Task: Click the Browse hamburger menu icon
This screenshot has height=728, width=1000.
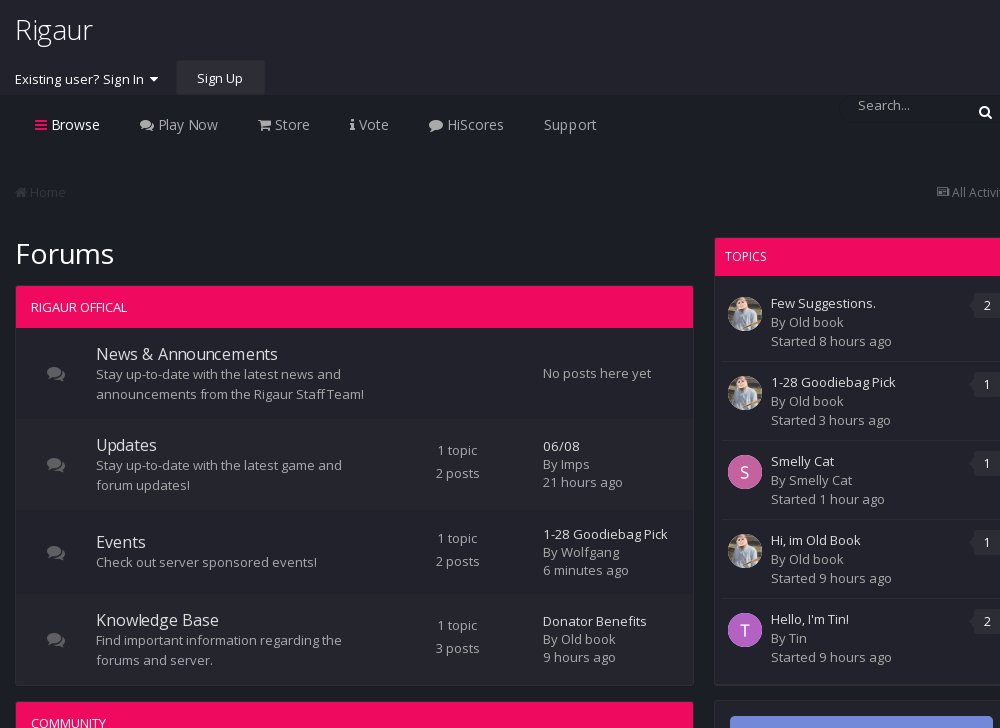Action: click(x=41, y=125)
